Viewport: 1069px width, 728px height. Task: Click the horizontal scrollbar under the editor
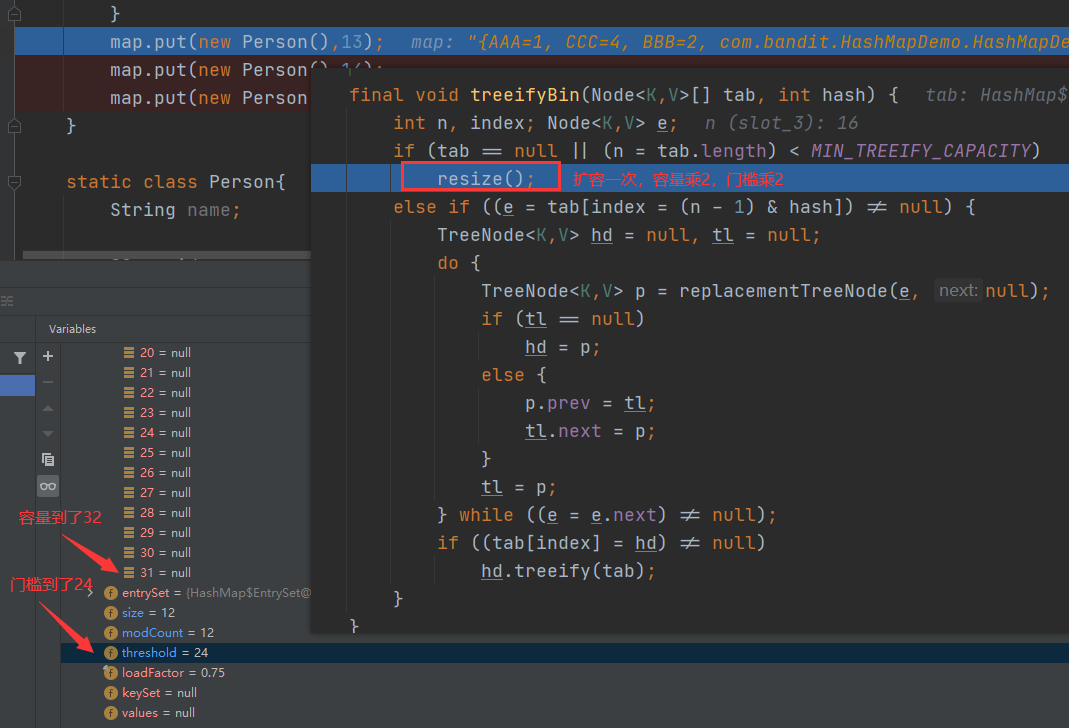tap(166, 255)
